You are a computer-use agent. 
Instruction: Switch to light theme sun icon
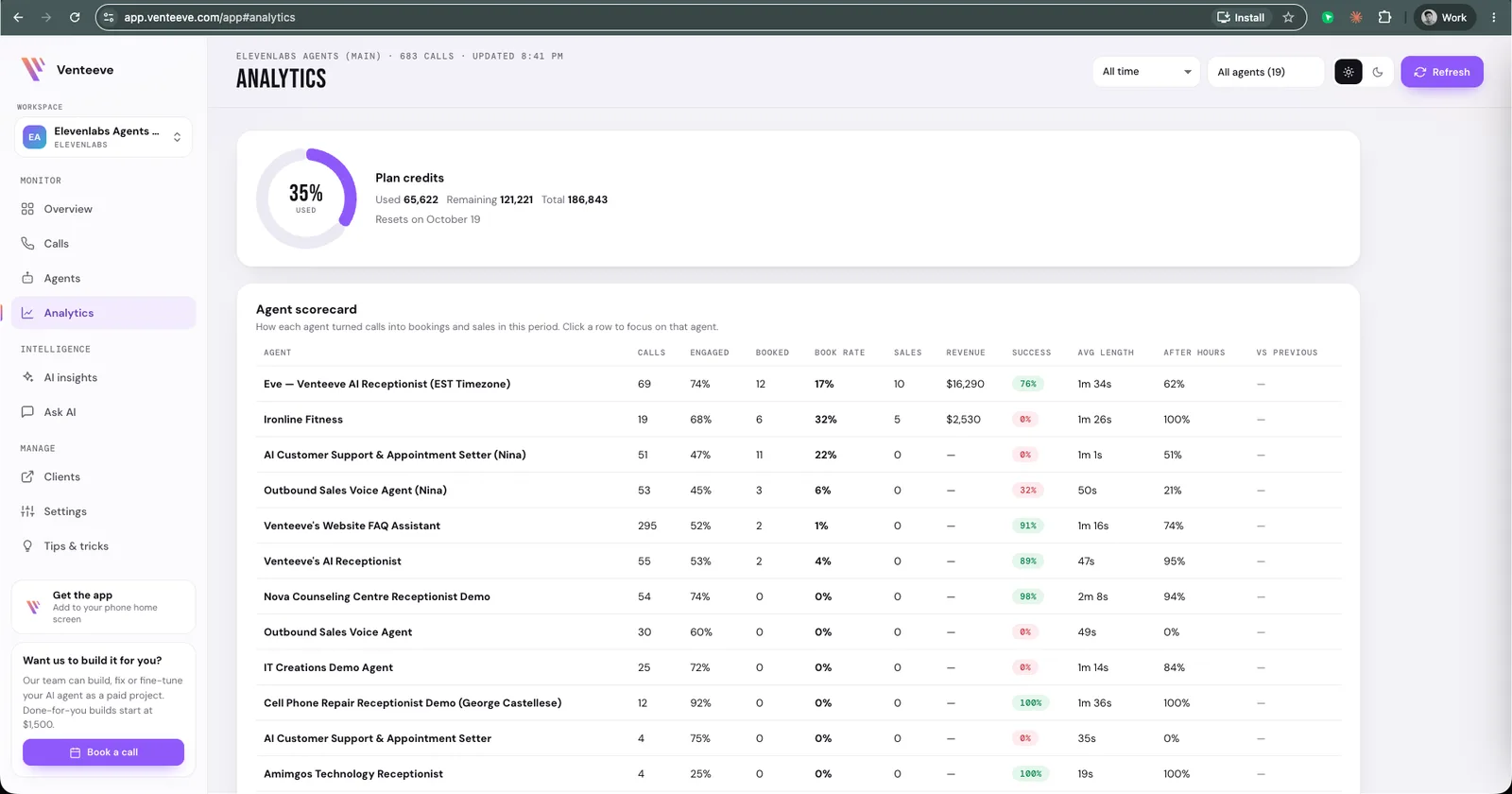(x=1349, y=72)
